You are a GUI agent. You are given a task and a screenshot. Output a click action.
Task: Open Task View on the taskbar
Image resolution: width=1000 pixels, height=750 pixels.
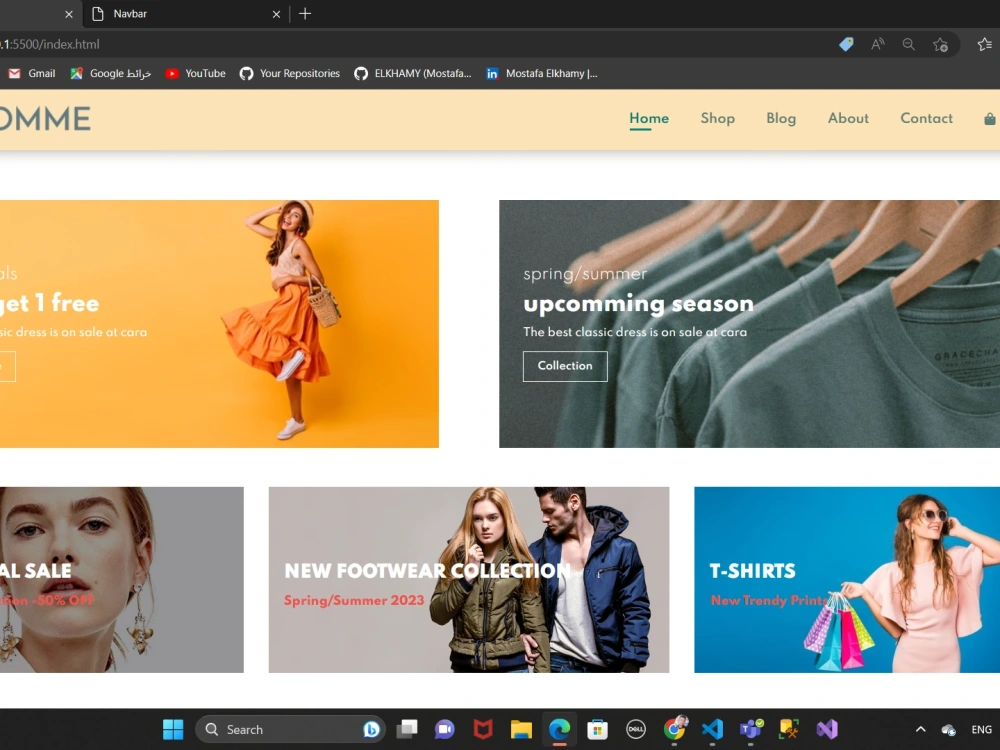(407, 729)
